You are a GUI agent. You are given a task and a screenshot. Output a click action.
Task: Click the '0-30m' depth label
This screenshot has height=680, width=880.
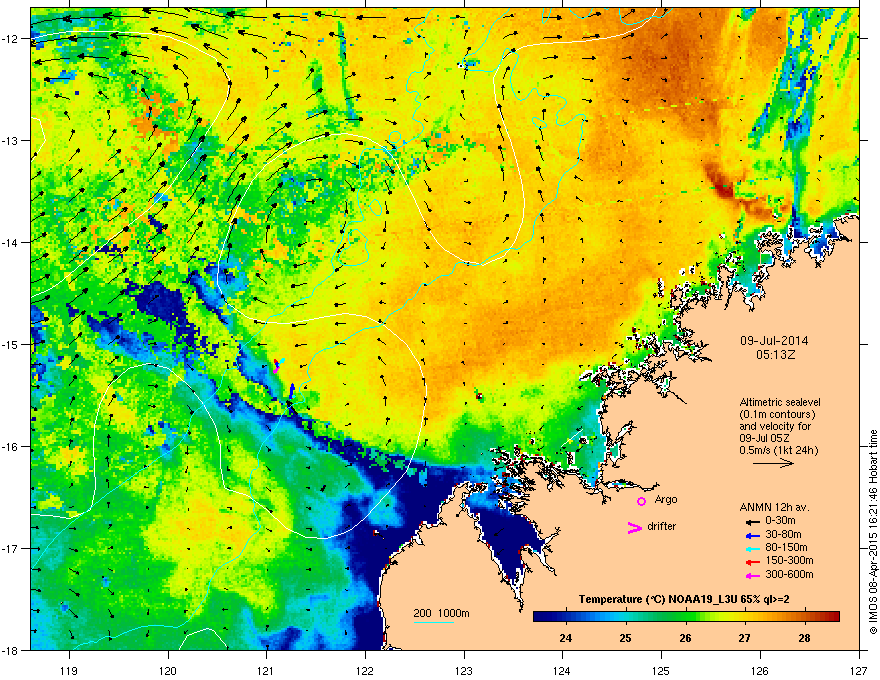tap(781, 521)
